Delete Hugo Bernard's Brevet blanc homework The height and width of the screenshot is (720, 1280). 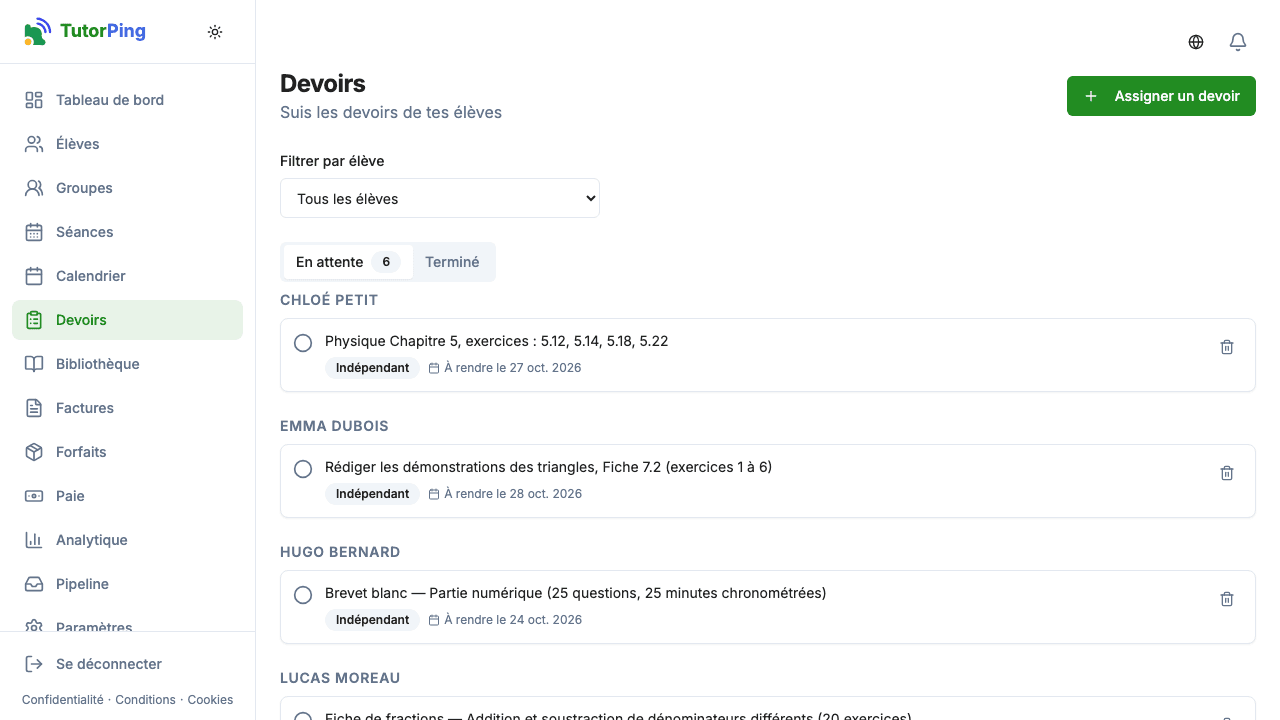point(1227,599)
